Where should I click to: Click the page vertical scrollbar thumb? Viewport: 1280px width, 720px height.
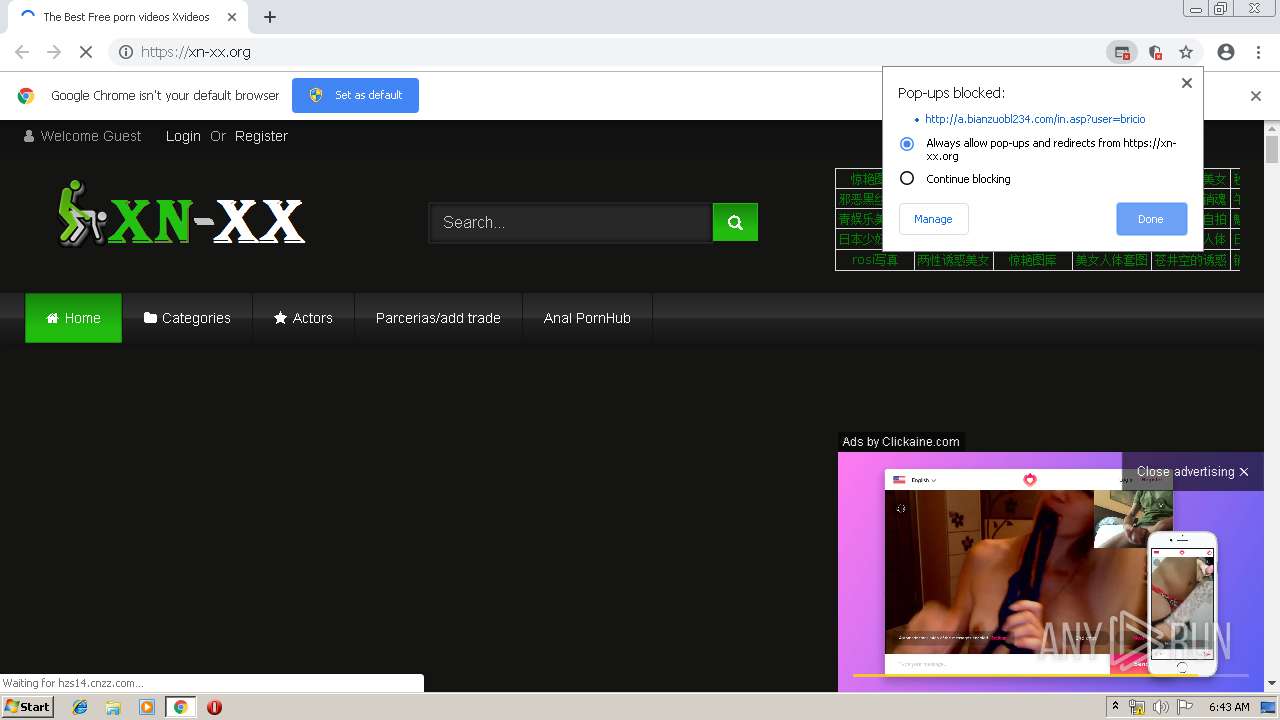pyautogui.click(x=1272, y=150)
